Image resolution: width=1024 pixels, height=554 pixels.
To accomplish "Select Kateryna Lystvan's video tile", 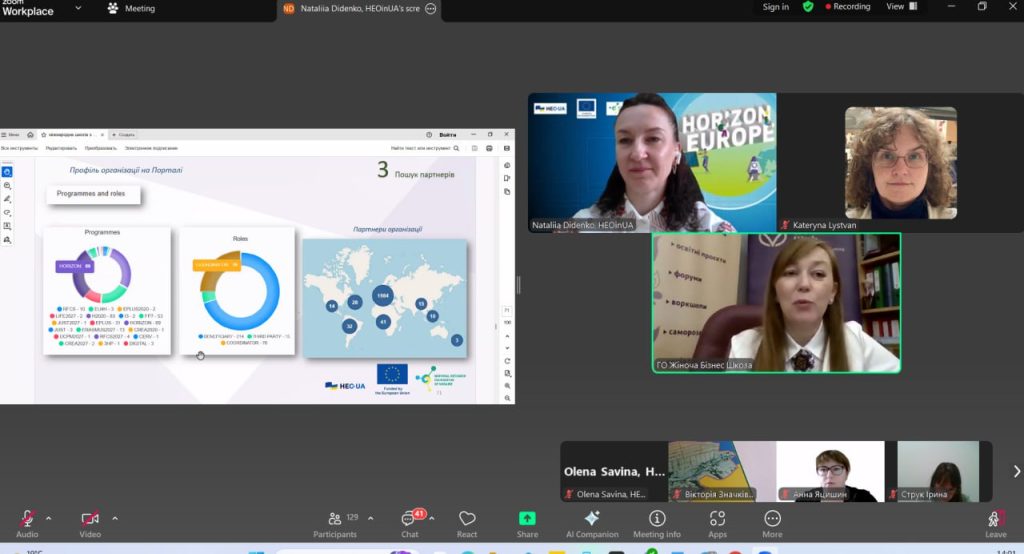I will tap(900, 163).
